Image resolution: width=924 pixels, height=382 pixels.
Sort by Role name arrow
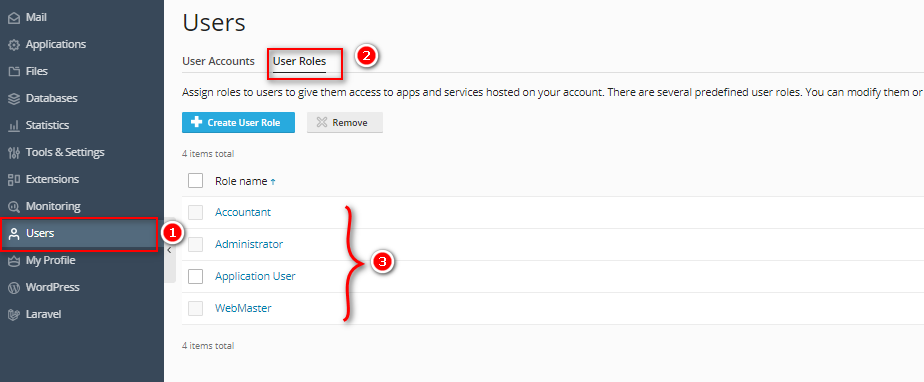[273, 182]
